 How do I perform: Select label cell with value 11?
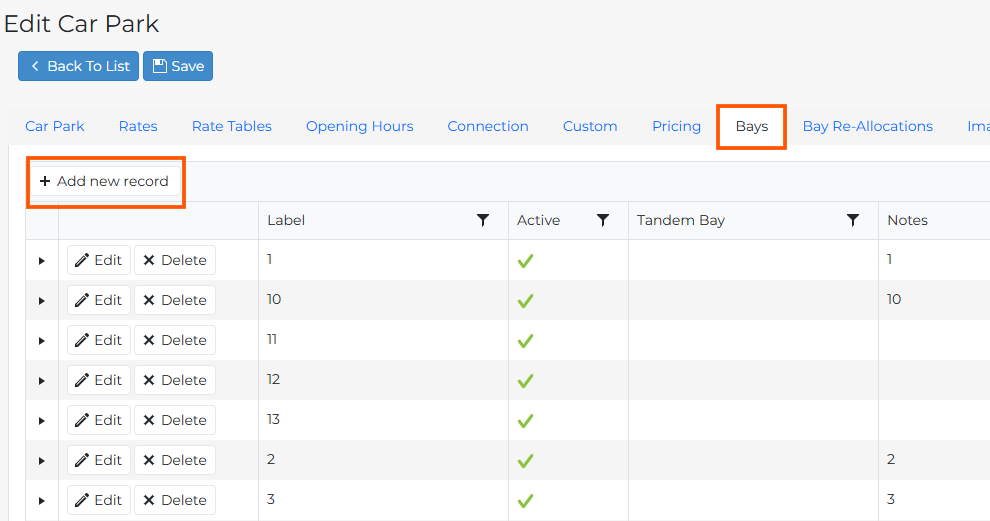[x=383, y=340]
